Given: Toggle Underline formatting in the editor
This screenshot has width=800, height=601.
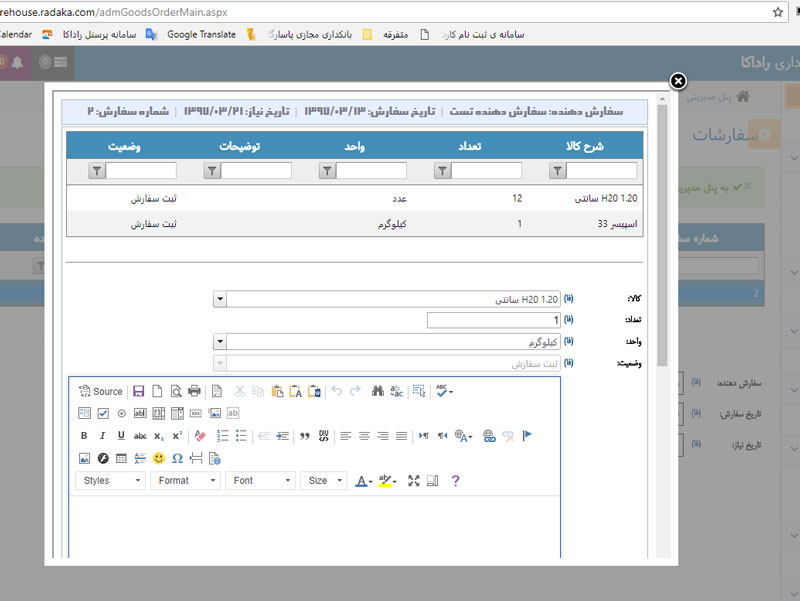Looking at the screenshot, I should tap(121, 436).
